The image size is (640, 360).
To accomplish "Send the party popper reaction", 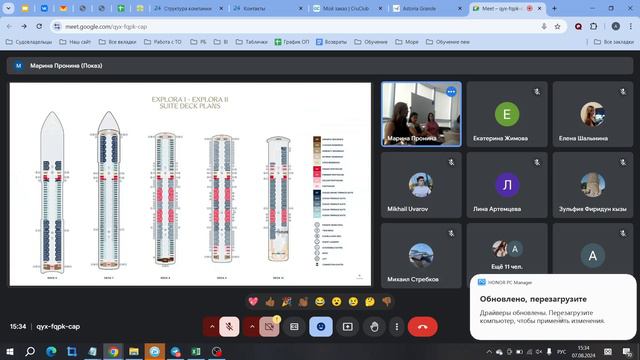I will (287, 302).
